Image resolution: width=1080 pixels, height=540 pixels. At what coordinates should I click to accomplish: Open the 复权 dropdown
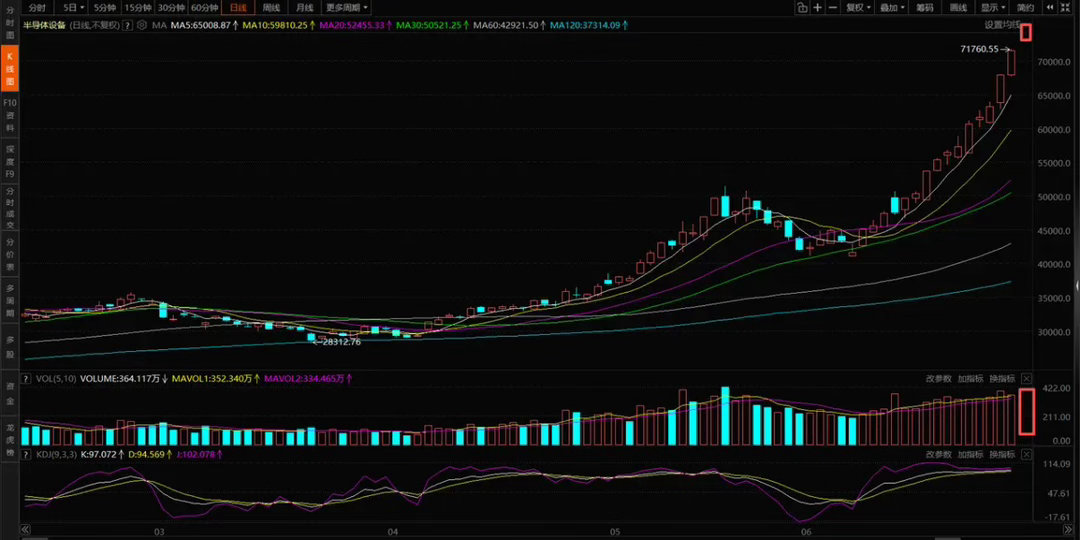coord(859,8)
